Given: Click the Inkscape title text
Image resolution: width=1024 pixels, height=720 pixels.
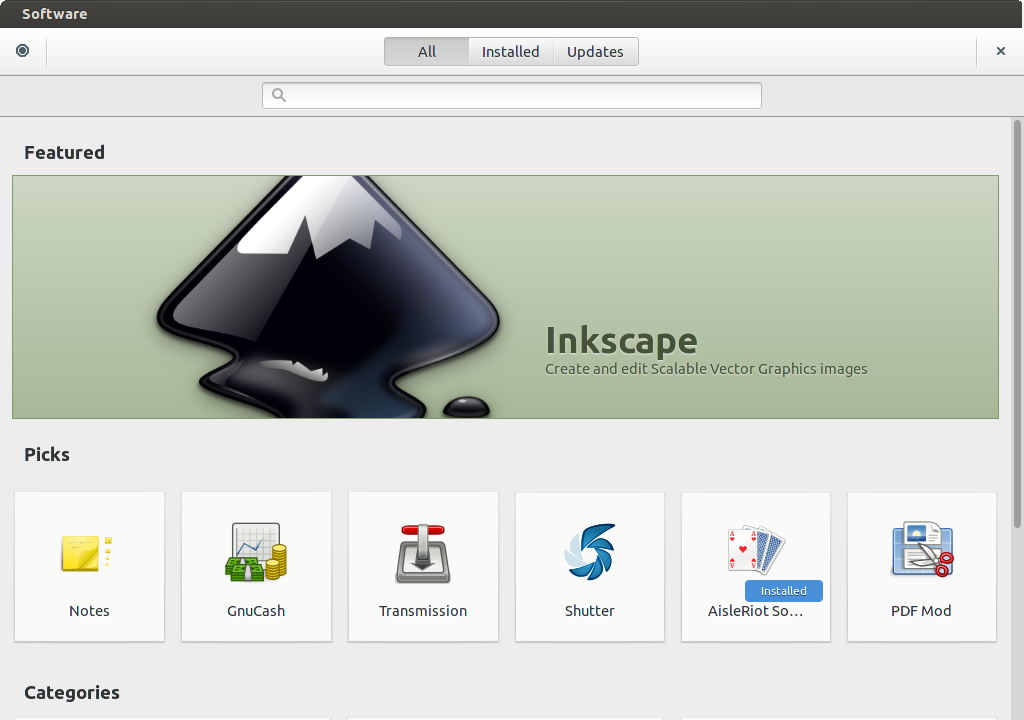Looking at the screenshot, I should pos(621,340).
